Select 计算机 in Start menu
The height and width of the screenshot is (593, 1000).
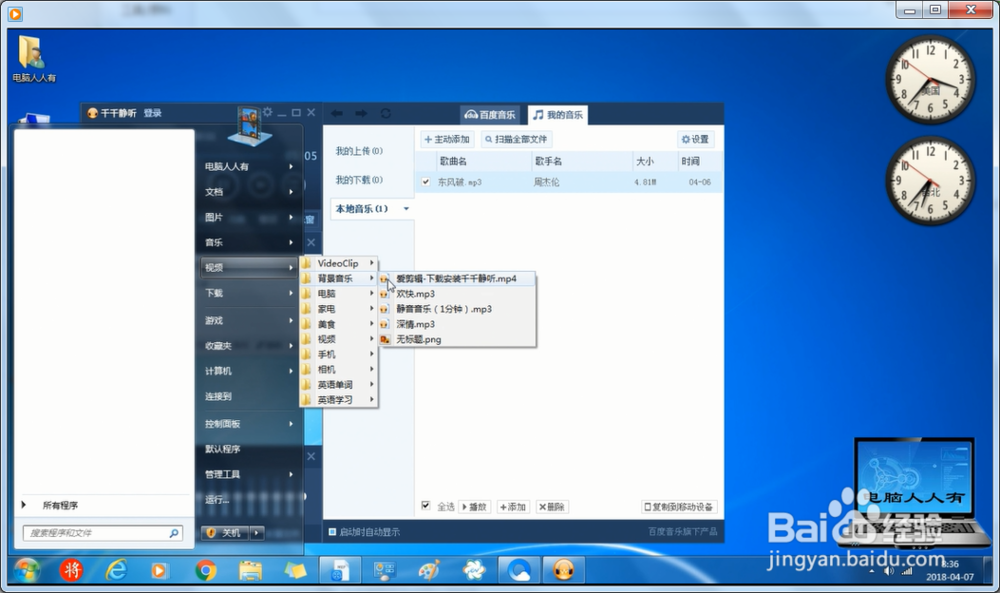tap(249, 371)
